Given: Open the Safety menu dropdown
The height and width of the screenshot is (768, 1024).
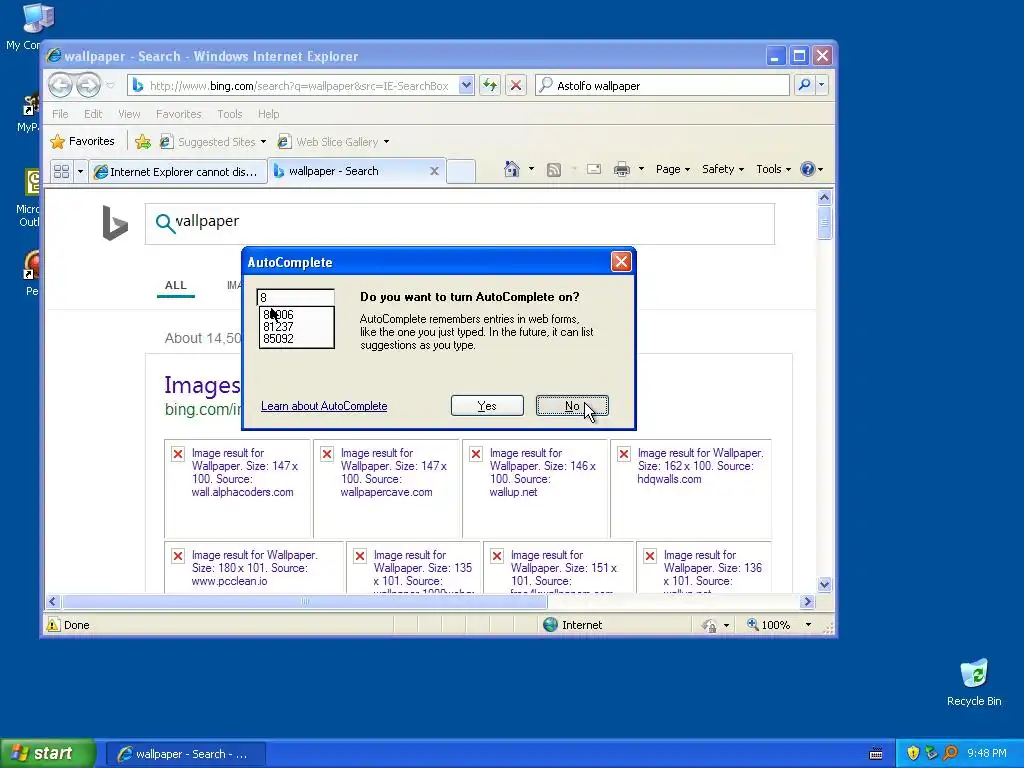Looking at the screenshot, I should [722, 169].
